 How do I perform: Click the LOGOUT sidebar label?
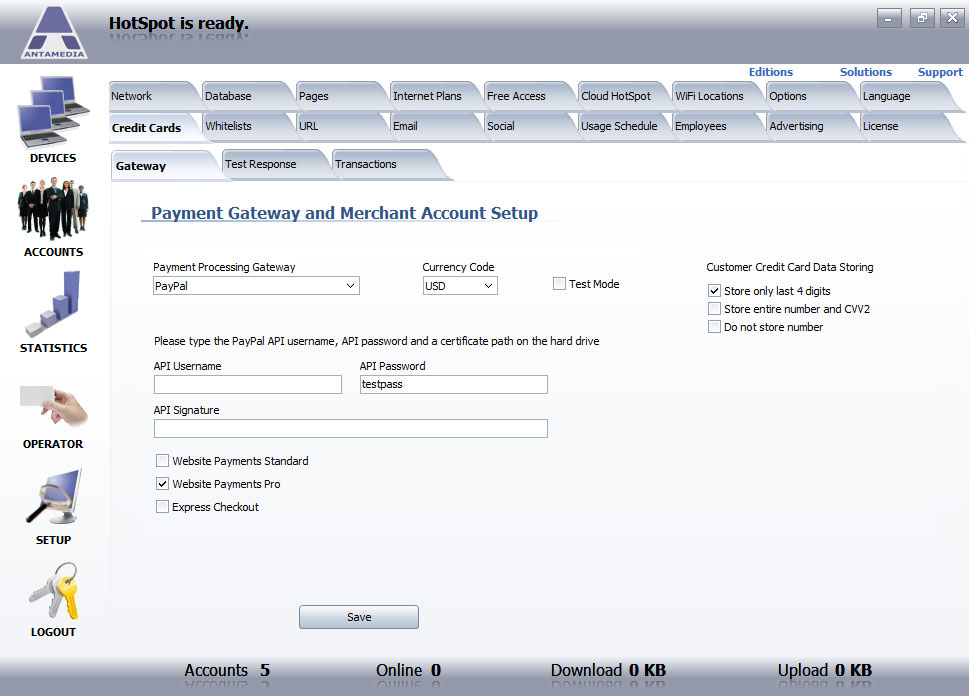[53, 632]
